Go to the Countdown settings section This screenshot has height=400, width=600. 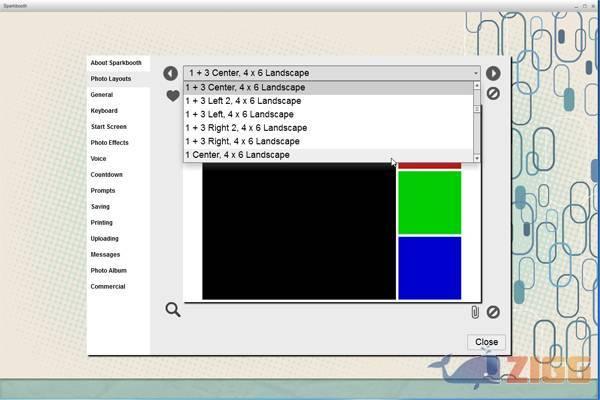(106, 175)
